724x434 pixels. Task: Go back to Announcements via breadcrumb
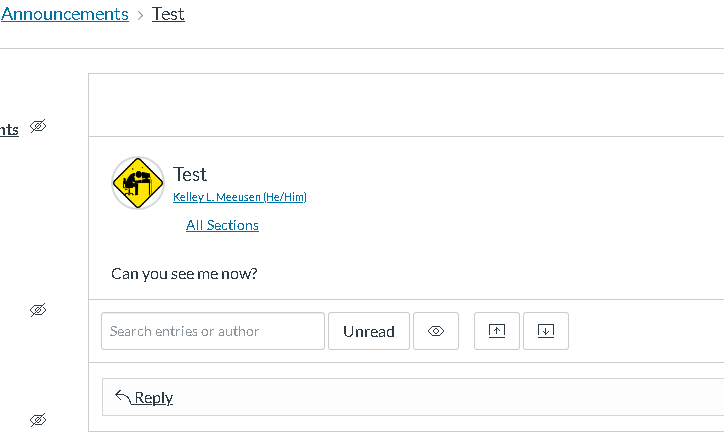64,14
